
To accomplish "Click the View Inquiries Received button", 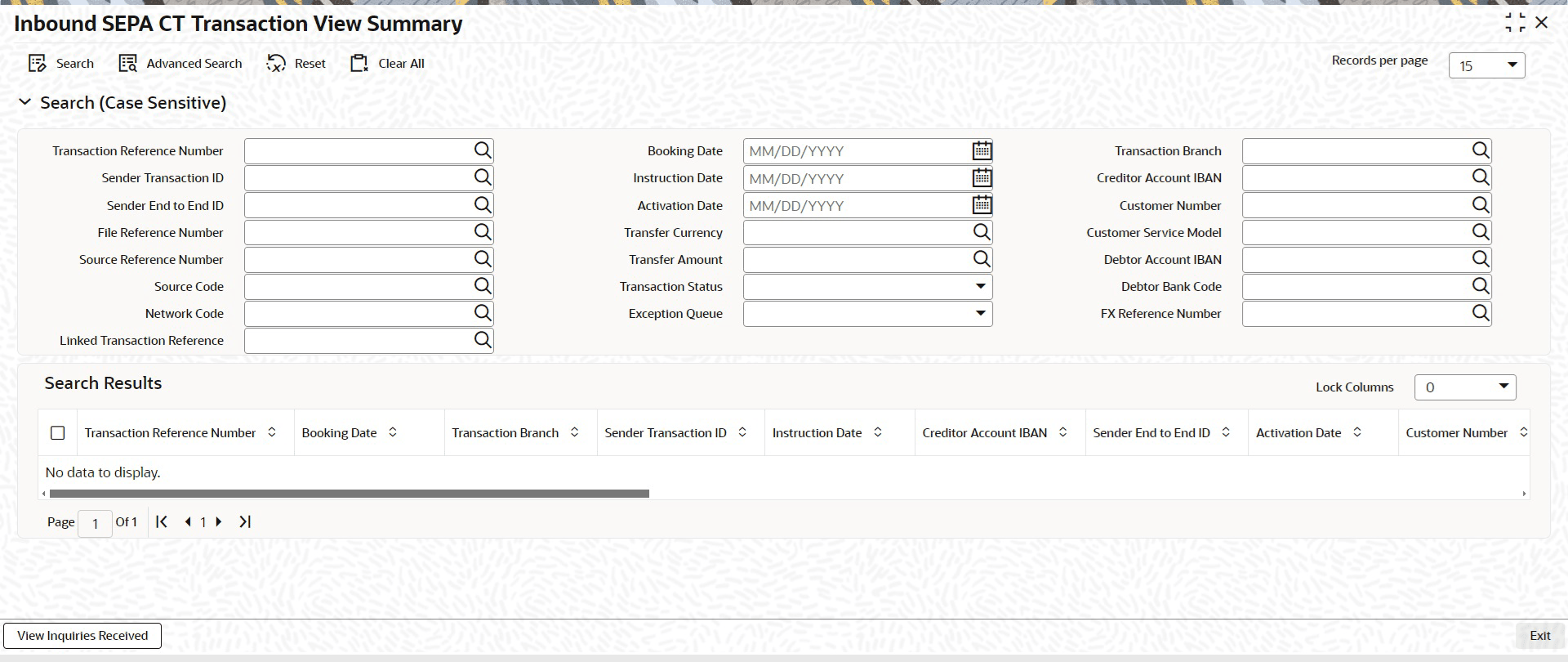I will [82, 636].
